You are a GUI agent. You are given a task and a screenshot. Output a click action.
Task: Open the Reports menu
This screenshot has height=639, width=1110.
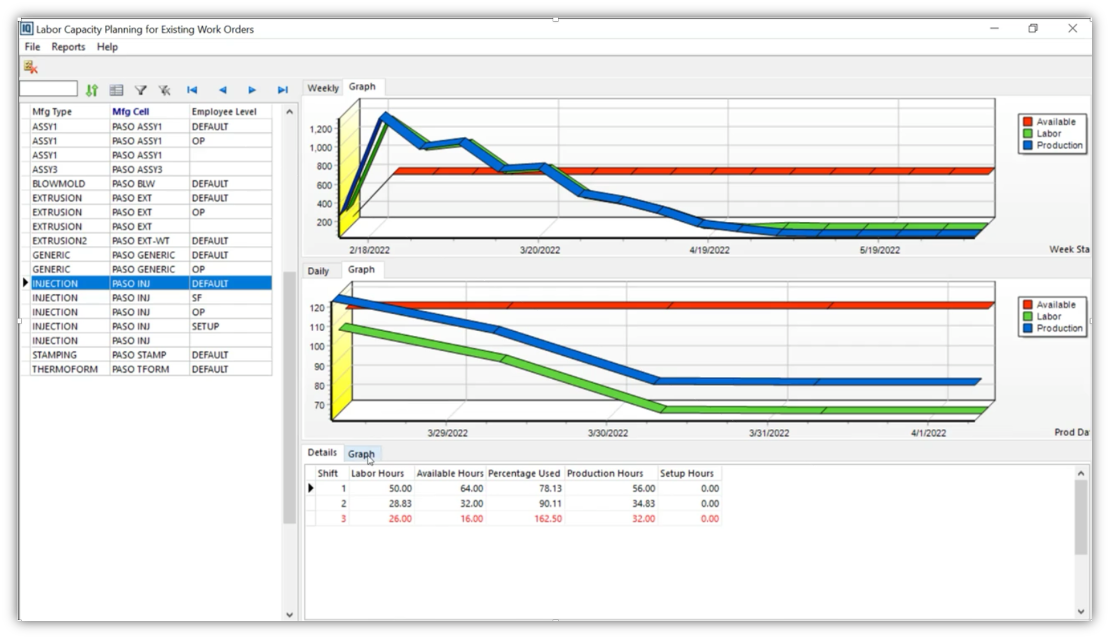click(68, 47)
